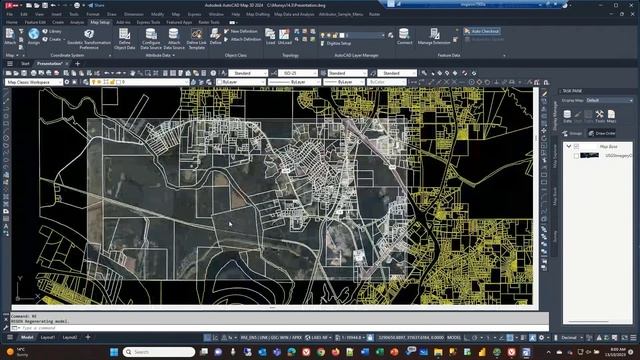
Task: Open the Modify menu
Action: tap(157, 14)
